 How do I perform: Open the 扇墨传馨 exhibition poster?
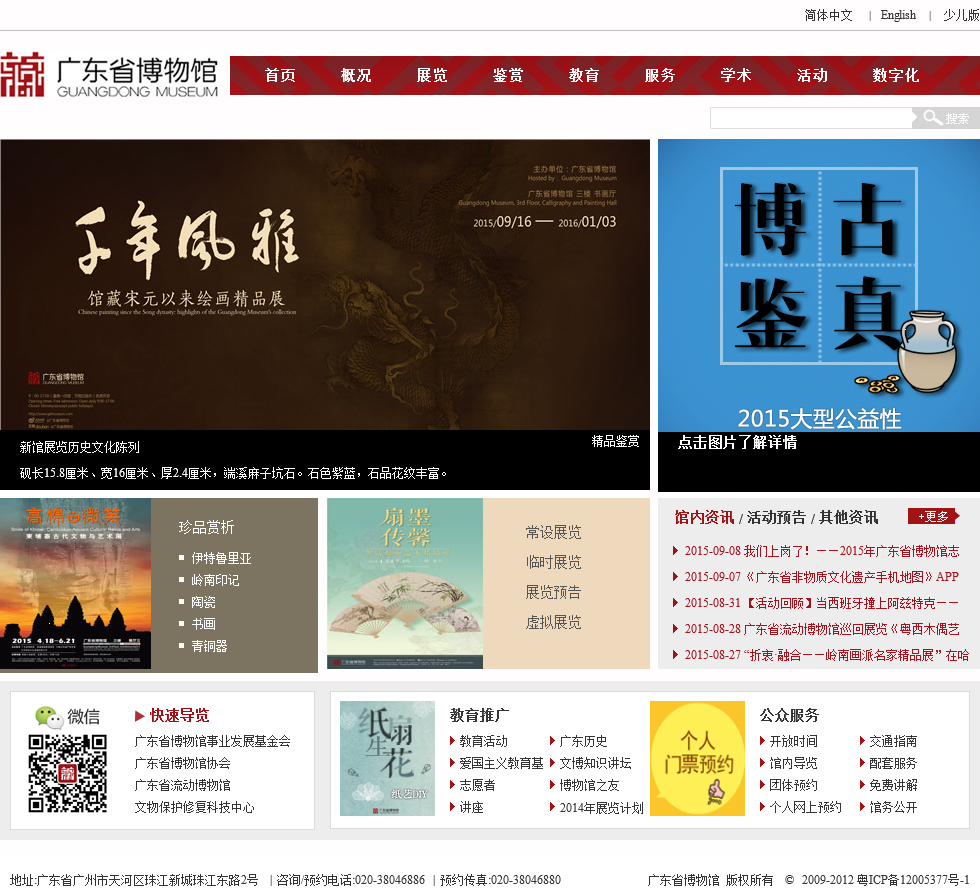point(405,583)
